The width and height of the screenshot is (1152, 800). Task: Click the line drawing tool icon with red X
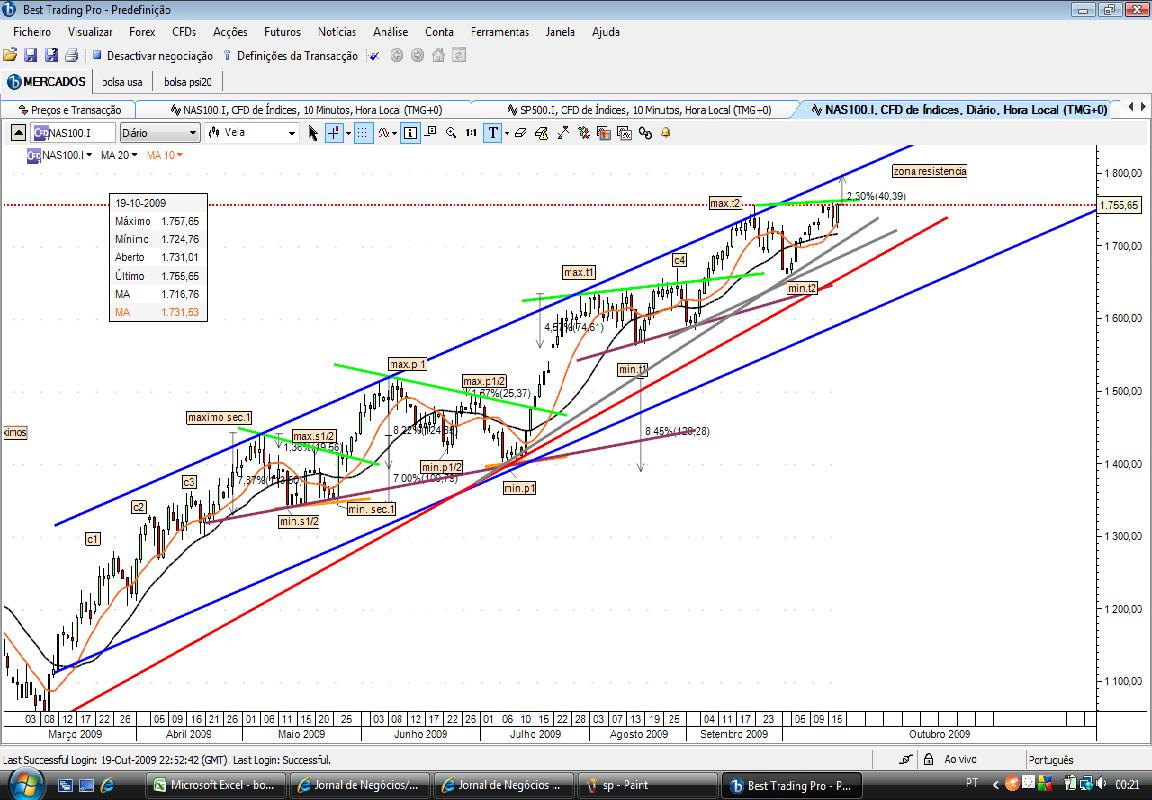click(x=563, y=133)
